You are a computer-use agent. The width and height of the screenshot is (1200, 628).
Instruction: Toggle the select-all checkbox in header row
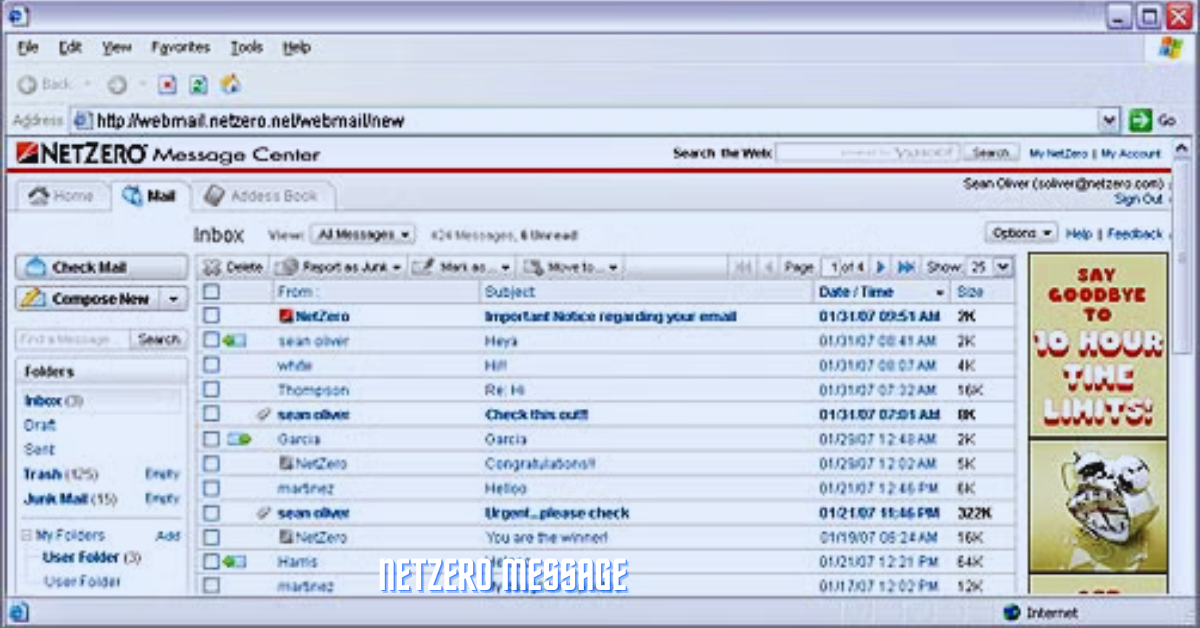point(211,292)
